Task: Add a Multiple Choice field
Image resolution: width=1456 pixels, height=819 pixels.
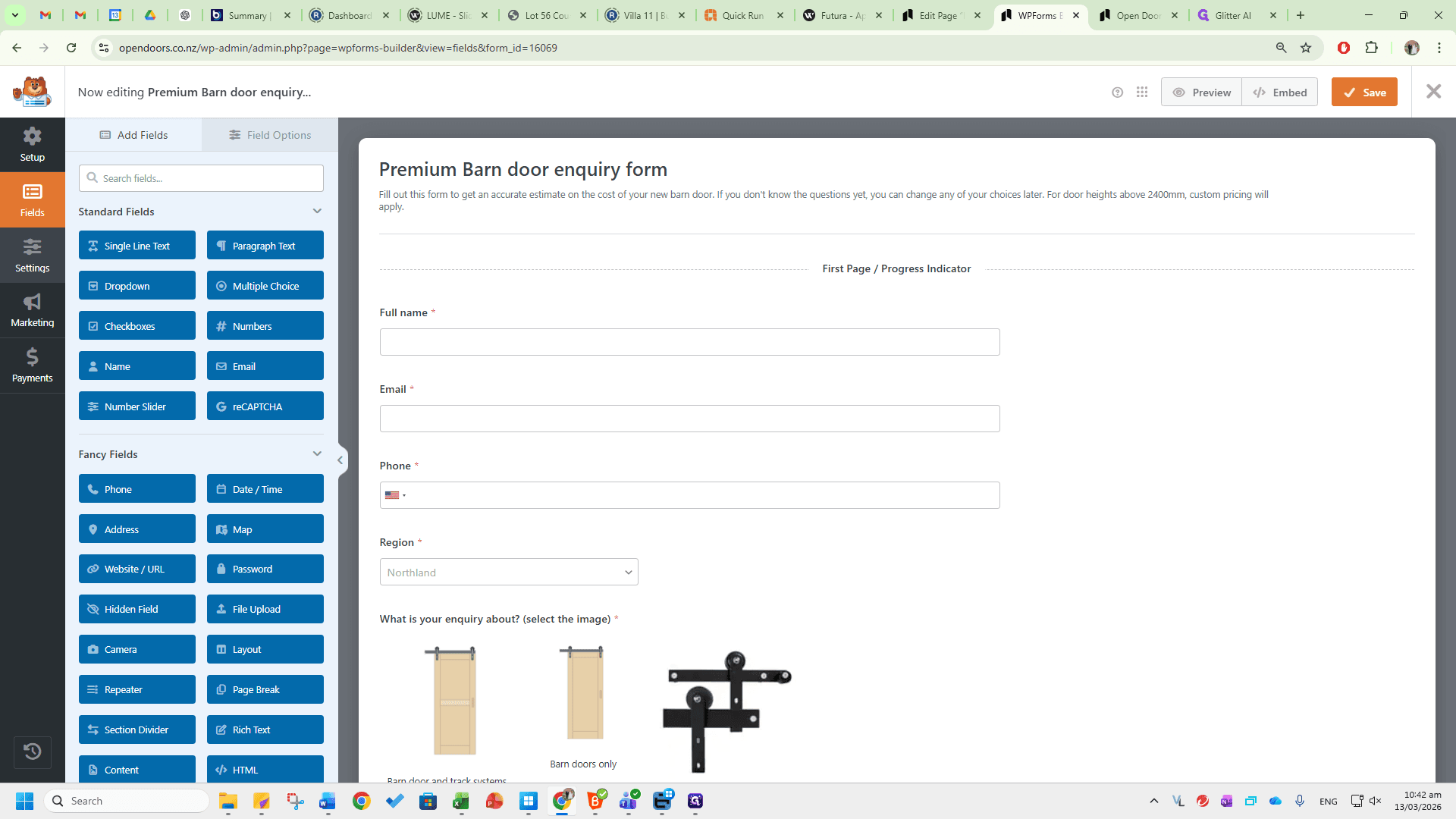Action: 265,286
